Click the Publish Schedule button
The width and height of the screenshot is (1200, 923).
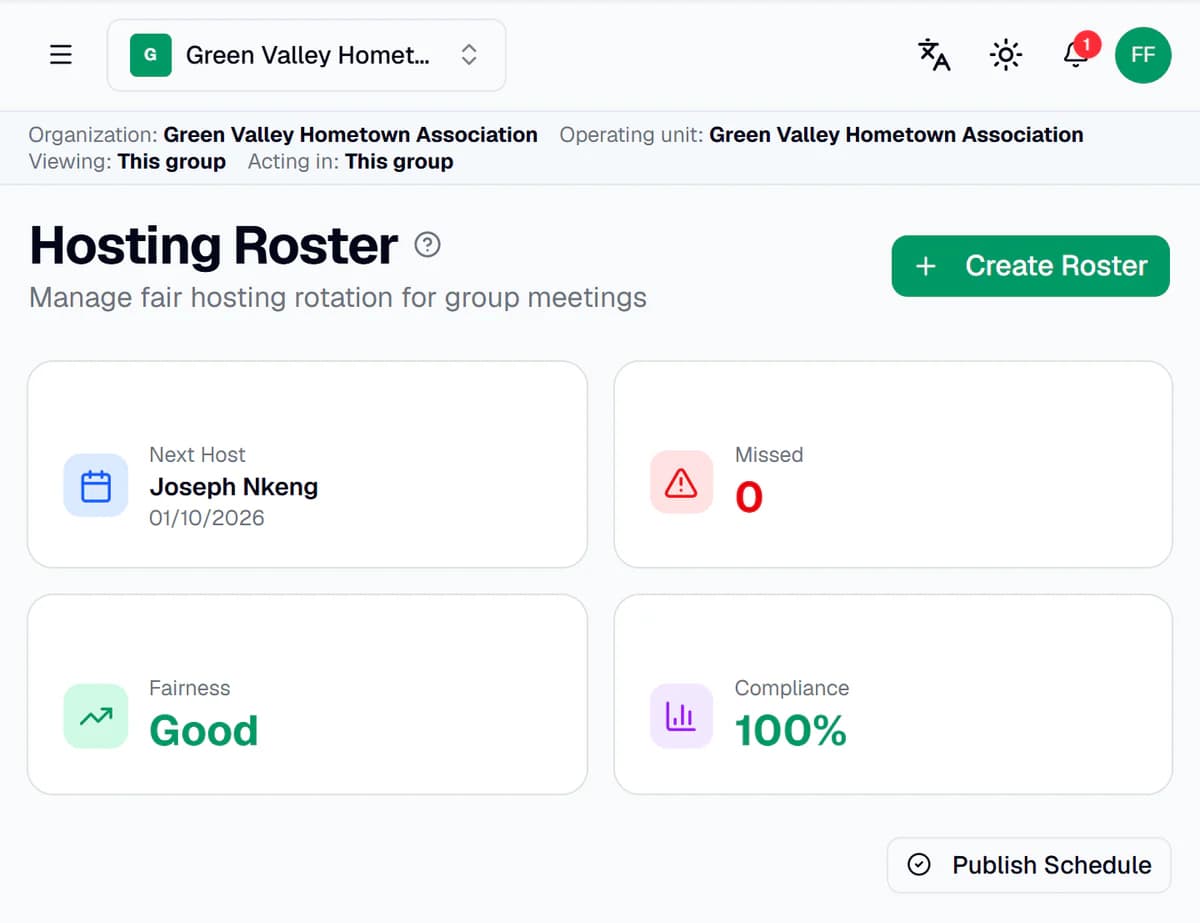point(1029,865)
